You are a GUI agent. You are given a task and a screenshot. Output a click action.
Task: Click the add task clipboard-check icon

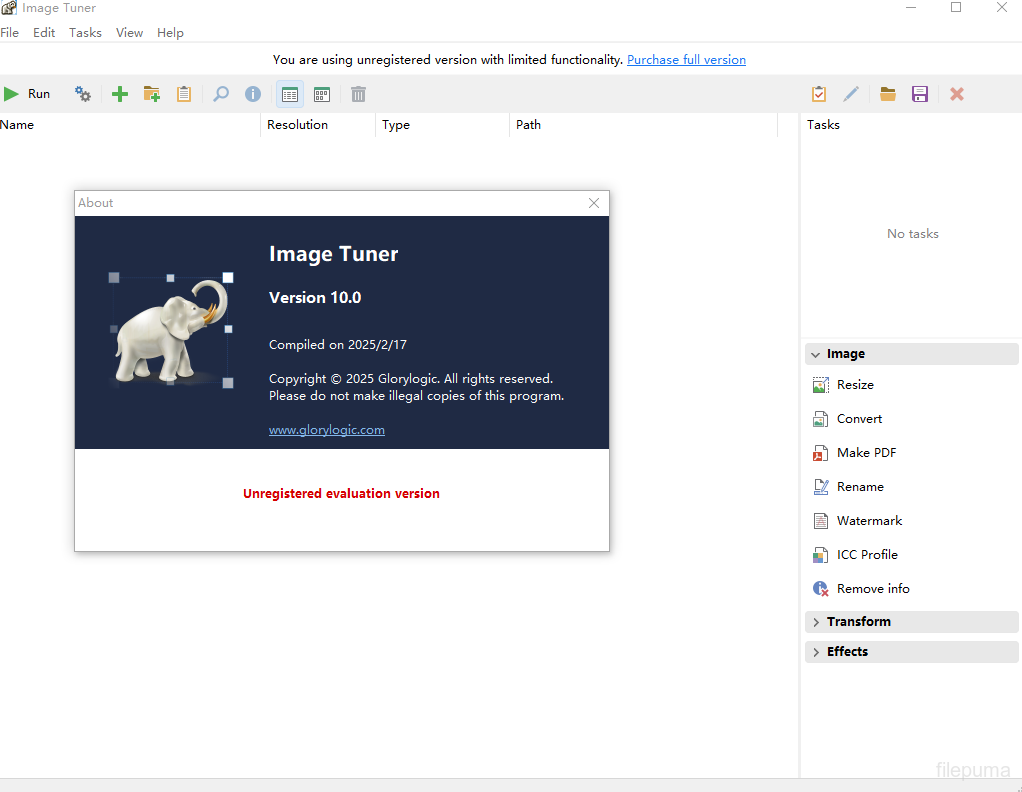pyautogui.click(x=819, y=94)
